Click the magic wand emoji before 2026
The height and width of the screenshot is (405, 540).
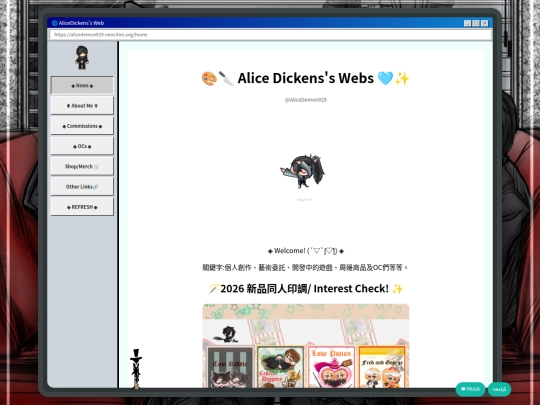(x=214, y=289)
